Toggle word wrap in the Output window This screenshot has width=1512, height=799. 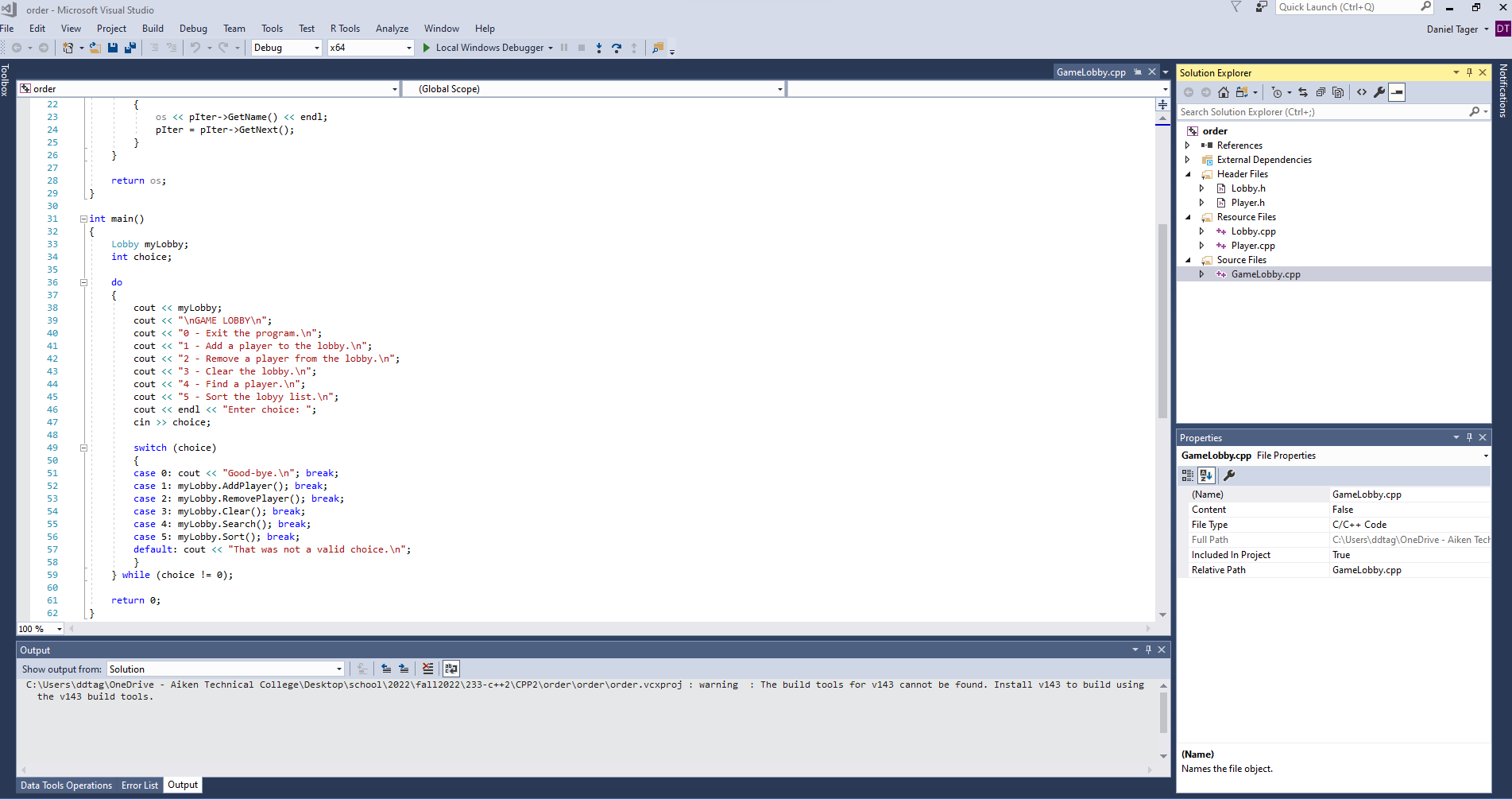pos(451,669)
